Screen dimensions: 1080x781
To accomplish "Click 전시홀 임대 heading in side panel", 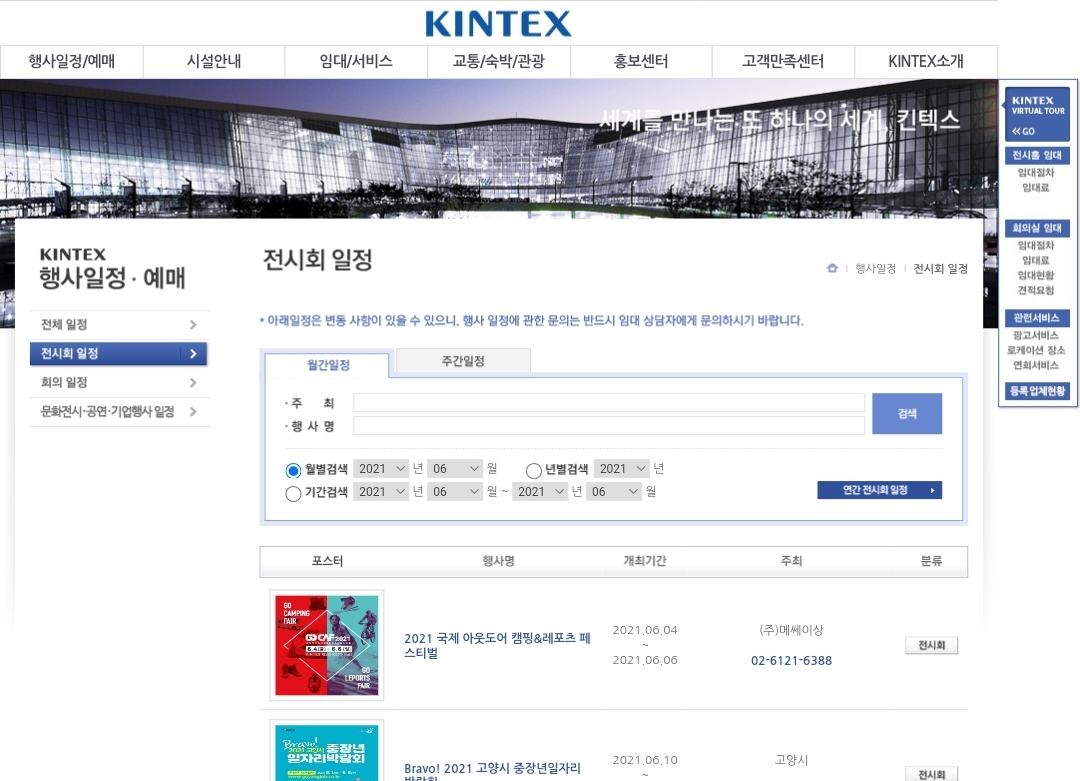I will tap(1037, 156).
